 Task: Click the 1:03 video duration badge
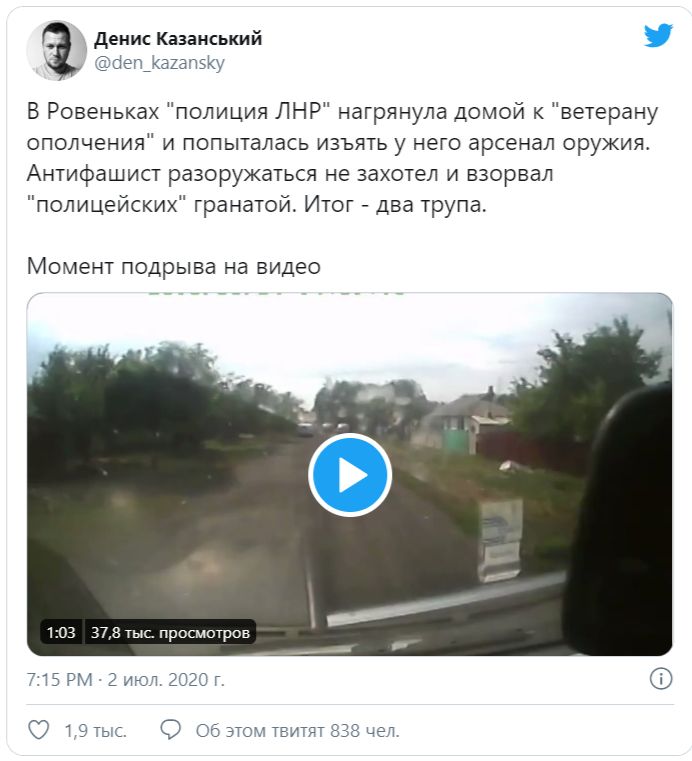point(61,632)
